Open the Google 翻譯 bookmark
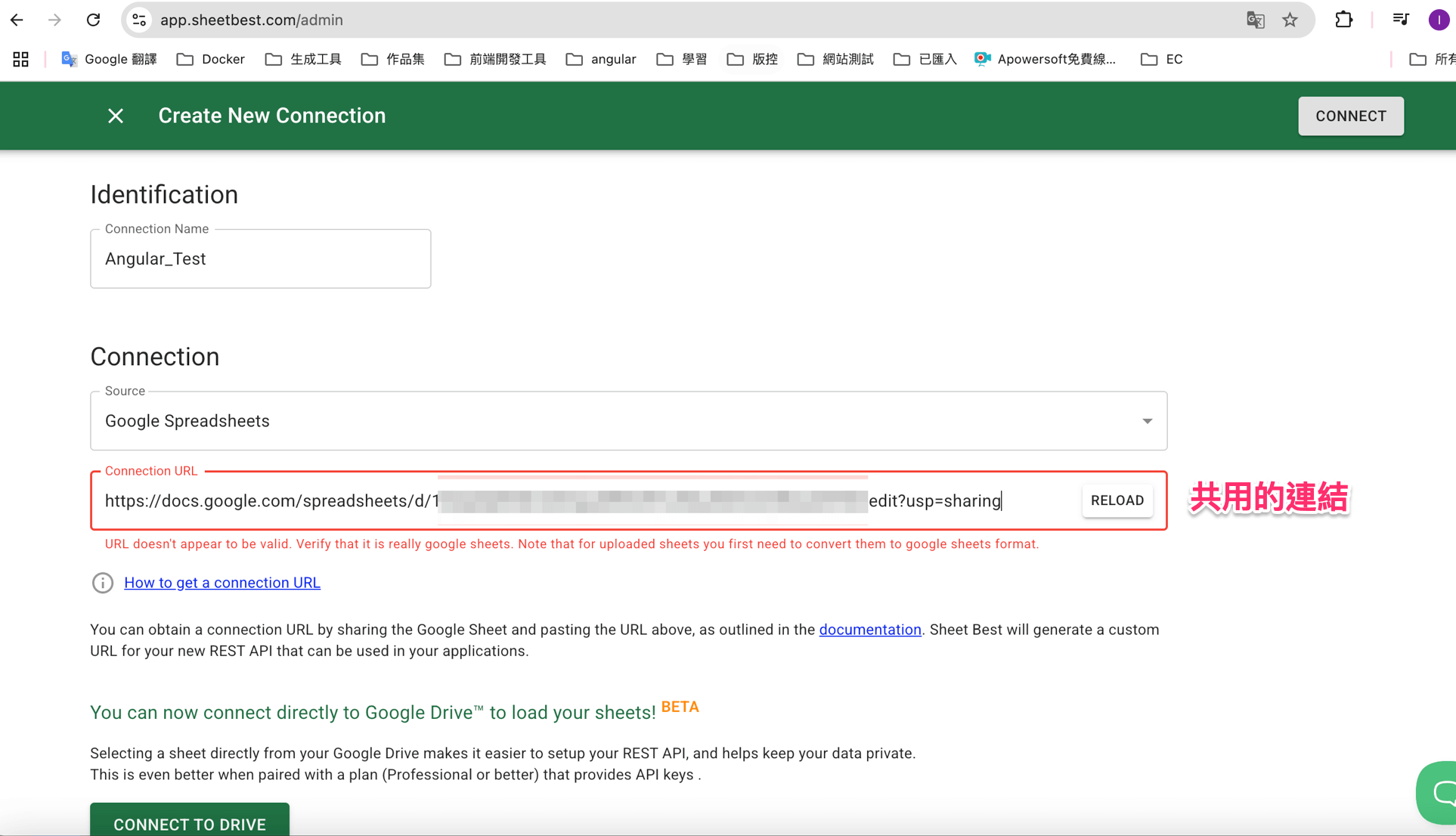 point(109,59)
